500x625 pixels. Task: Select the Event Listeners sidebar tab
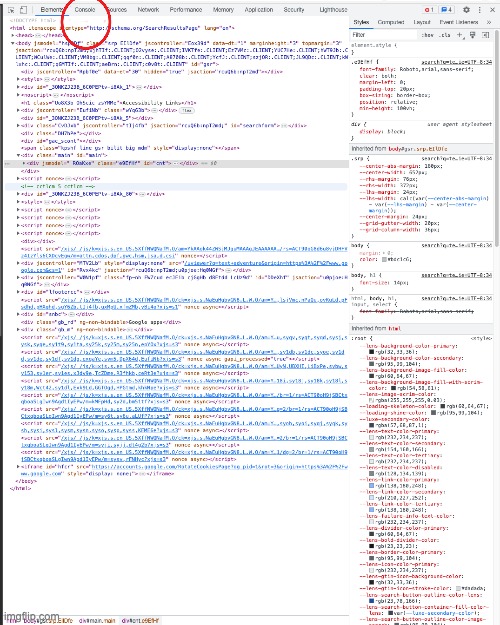pos(459,22)
